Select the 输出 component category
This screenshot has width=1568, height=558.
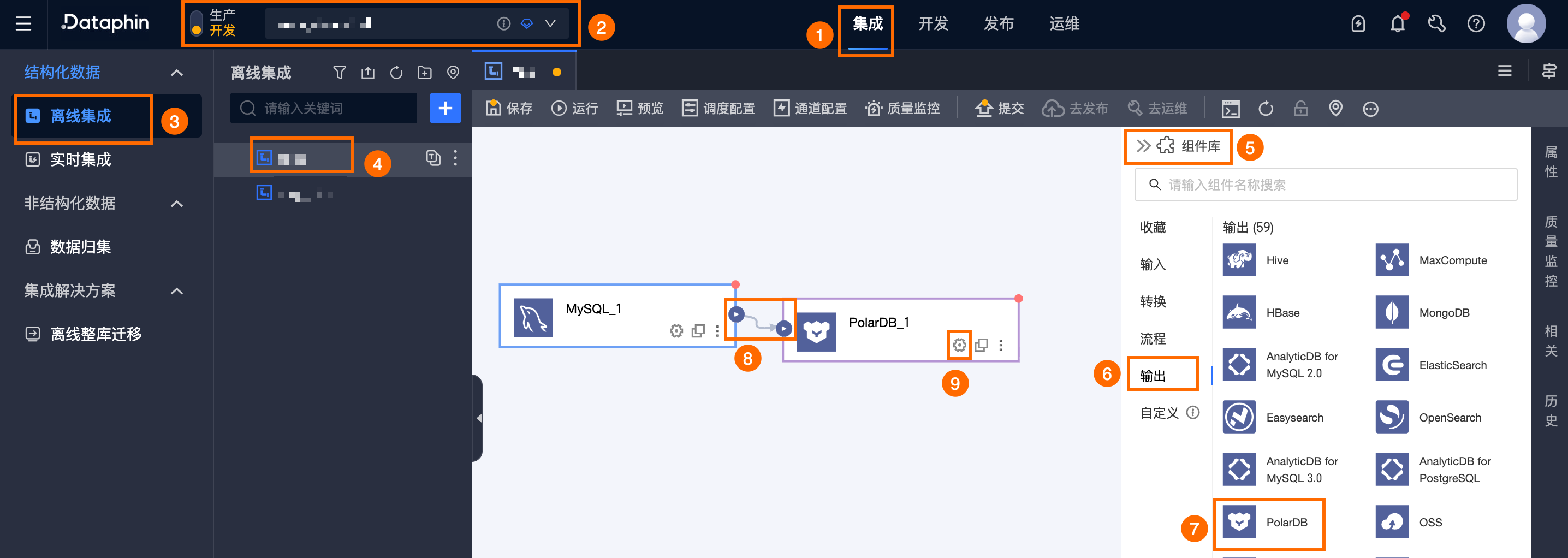tap(1153, 376)
